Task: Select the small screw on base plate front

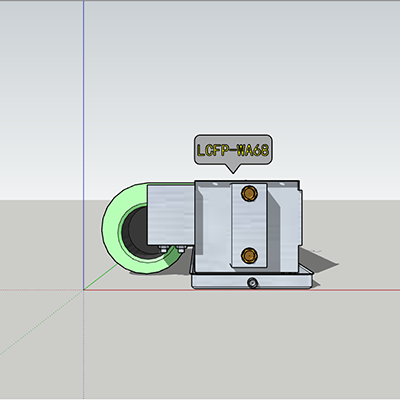Action: click(252, 283)
